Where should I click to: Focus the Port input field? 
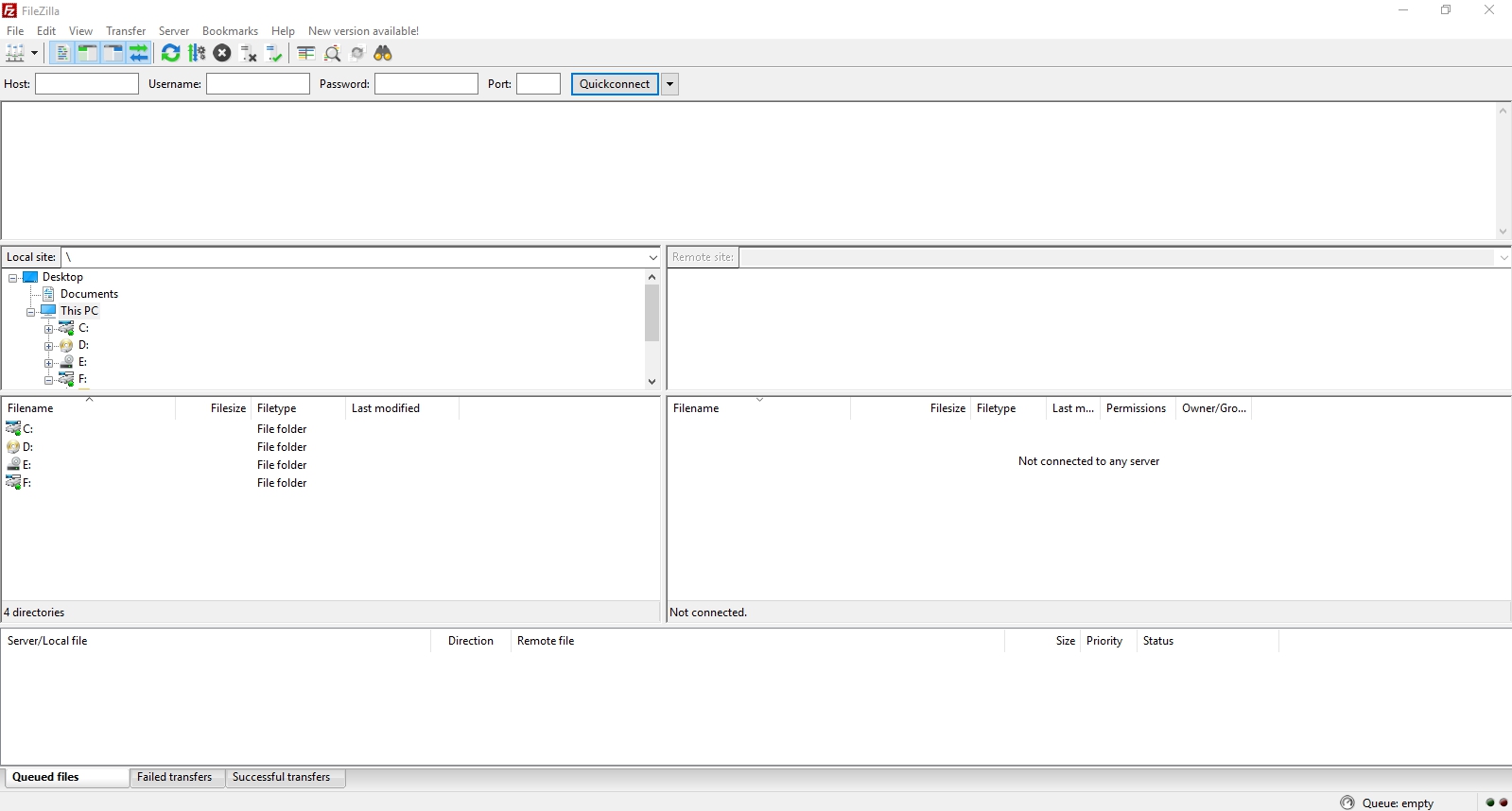539,84
